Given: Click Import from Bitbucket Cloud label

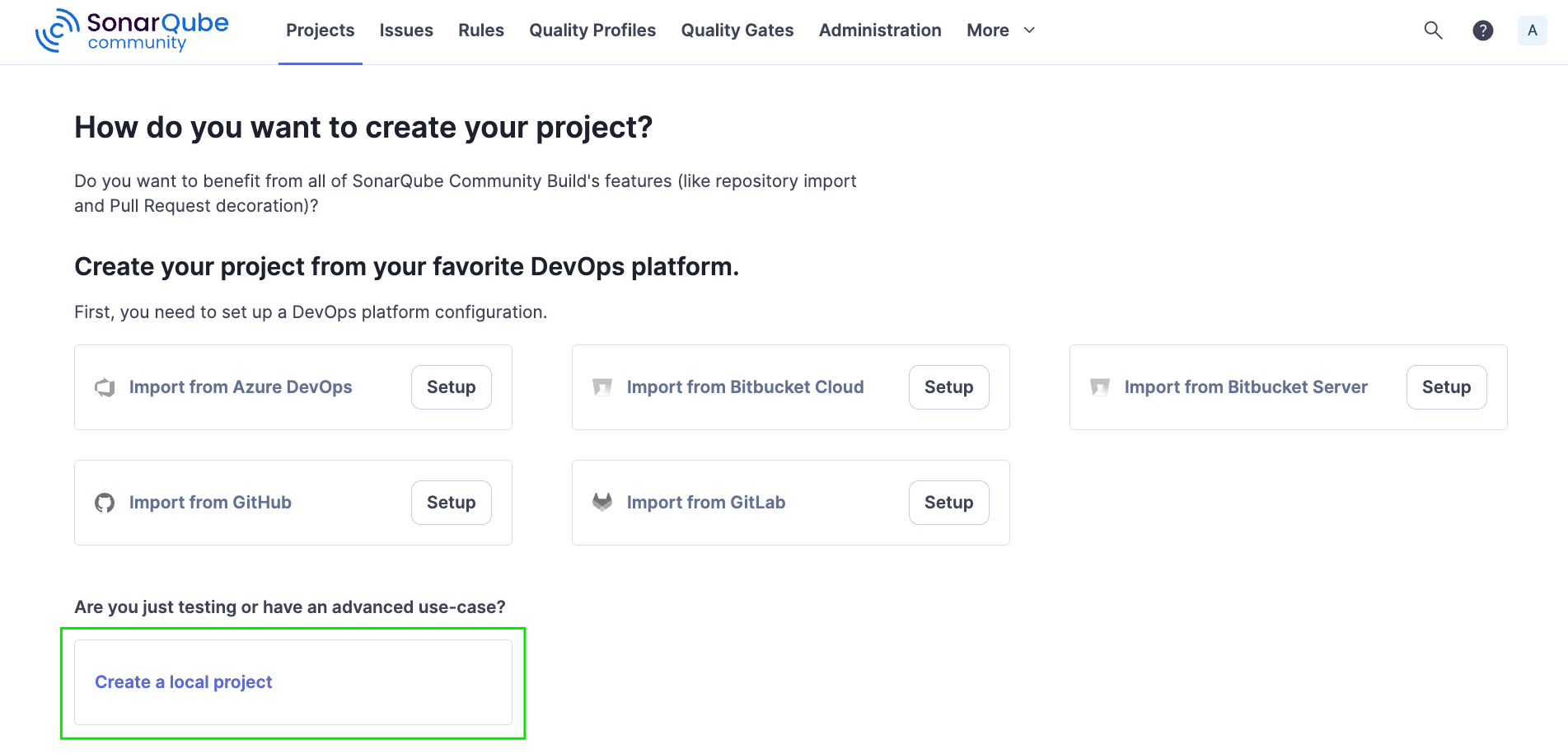Looking at the screenshot, I should coord(746,387).
